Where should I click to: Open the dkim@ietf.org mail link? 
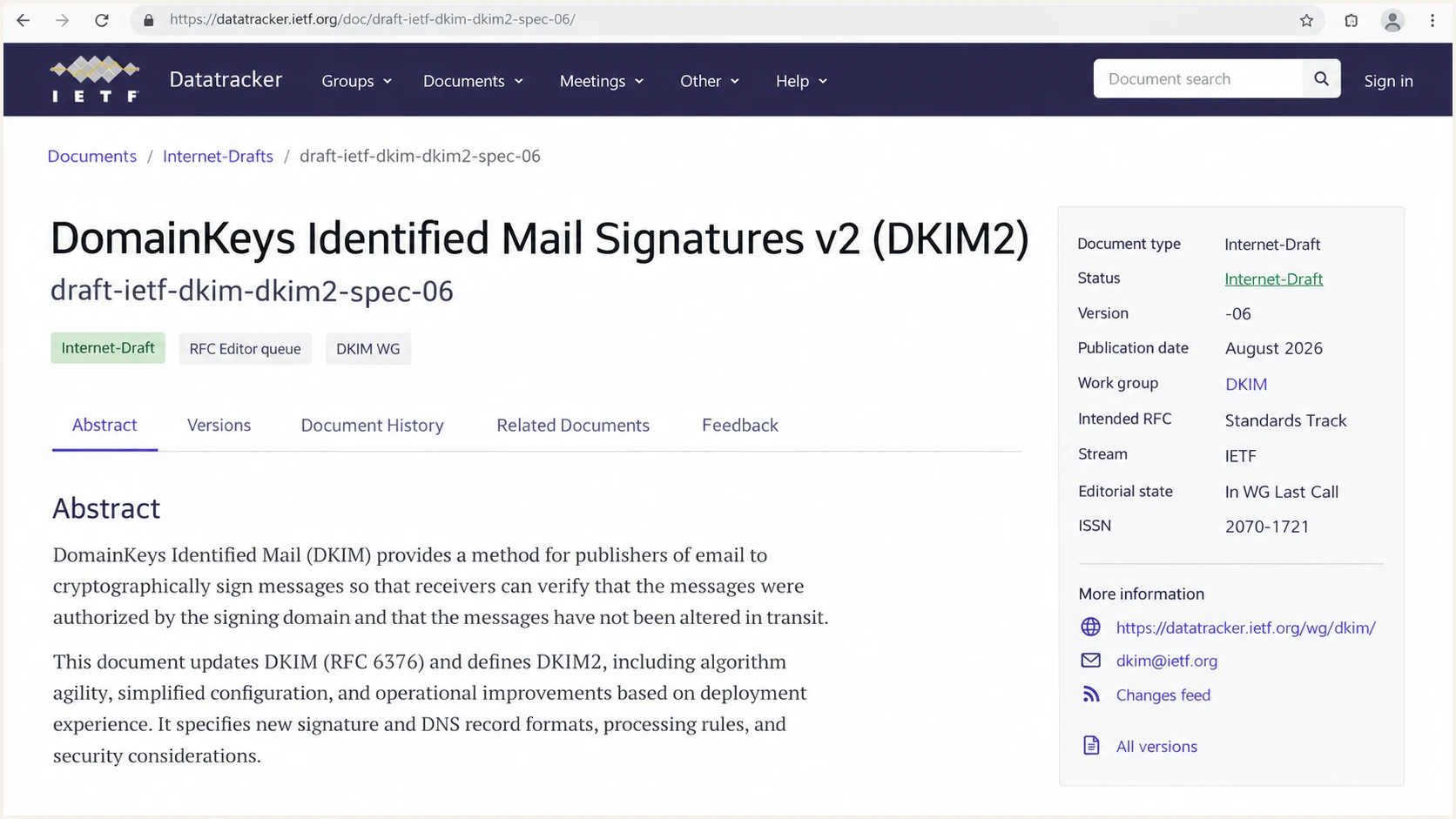(1166, 661)
